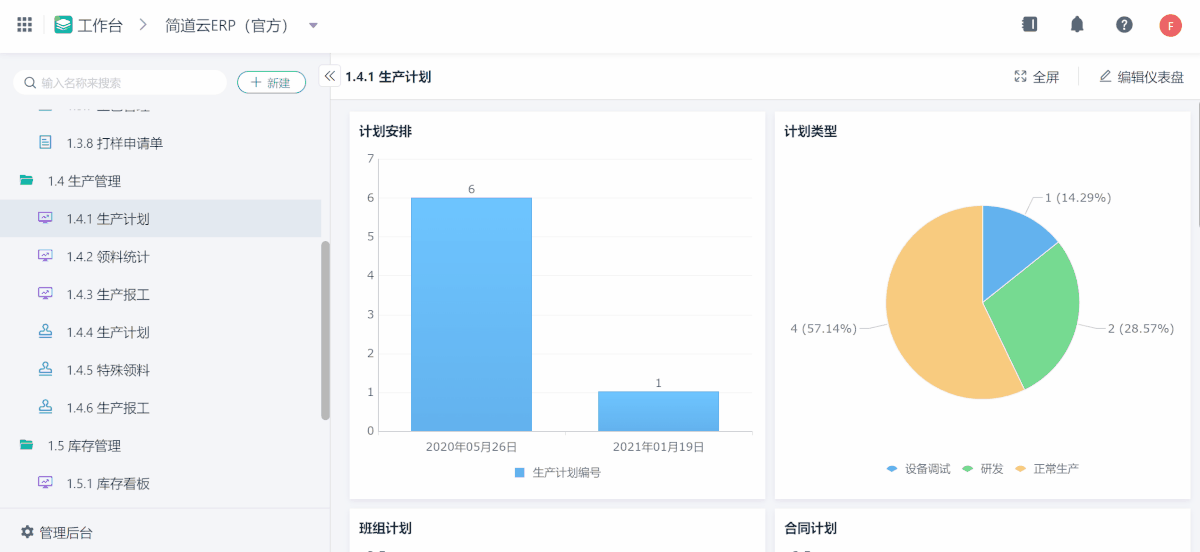The image size is (1200, 552).
Task: Collapse the 1.4 生产管理 folder
Action: (26, 181)
